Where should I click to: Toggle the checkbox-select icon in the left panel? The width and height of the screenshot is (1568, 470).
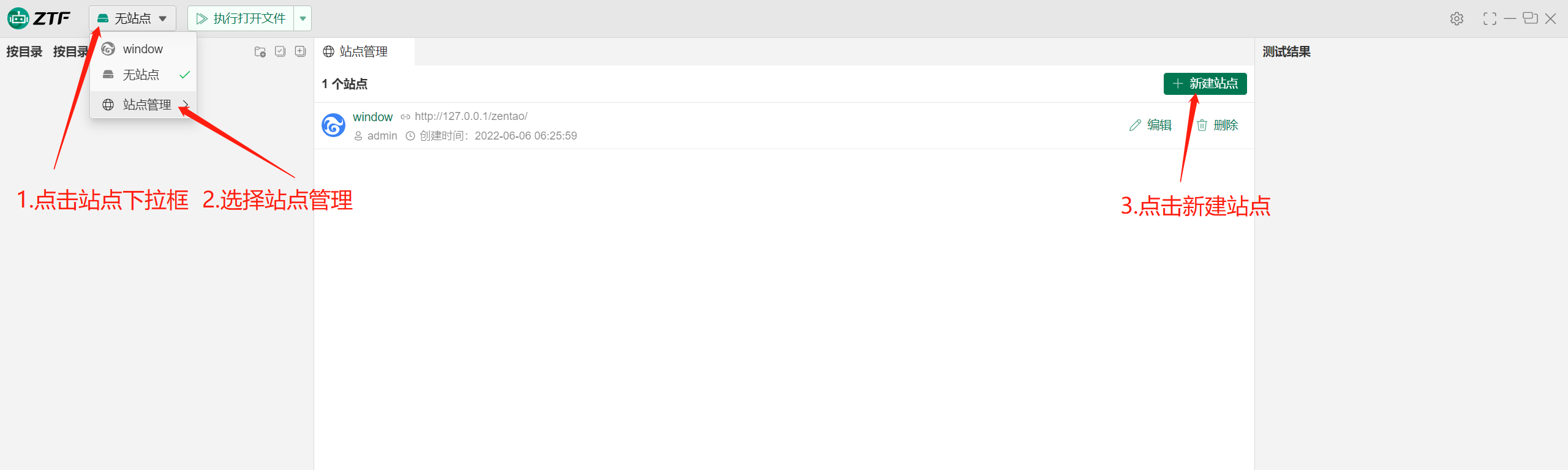point(280,51)
